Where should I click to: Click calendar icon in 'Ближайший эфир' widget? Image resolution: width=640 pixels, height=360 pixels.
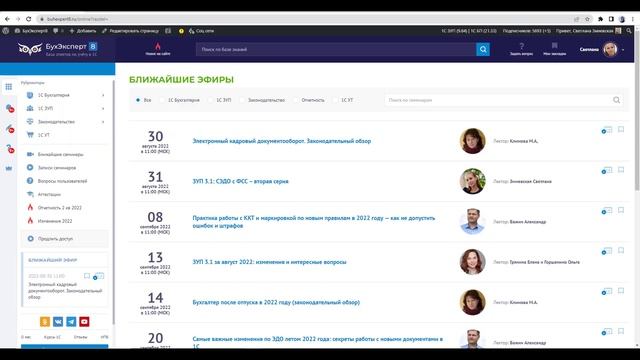coord(98,276)
